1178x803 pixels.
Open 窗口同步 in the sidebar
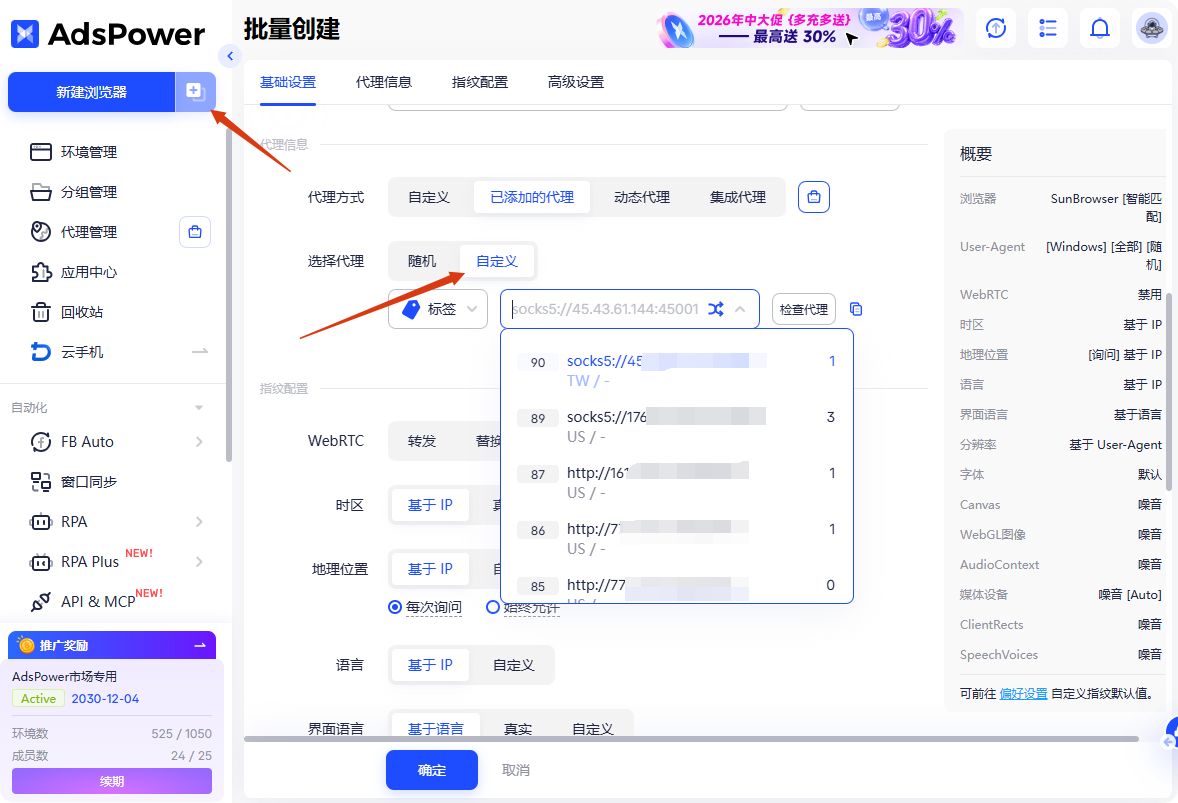pyautogui.click(x=89, y=481)
